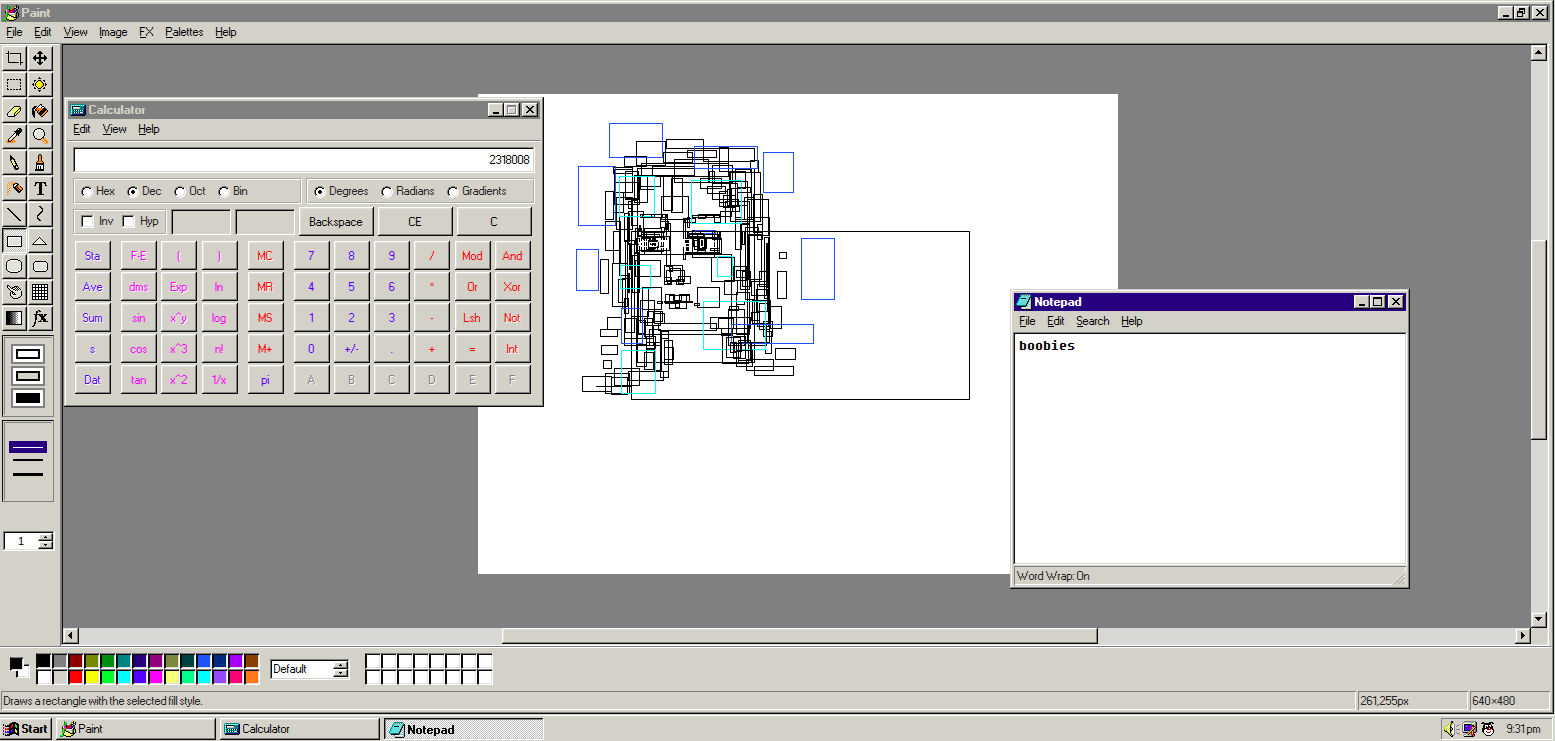Click the horizontal scrollbar right arrow
Screen dimensions: 1555x741
click(x=1524, y=635)
